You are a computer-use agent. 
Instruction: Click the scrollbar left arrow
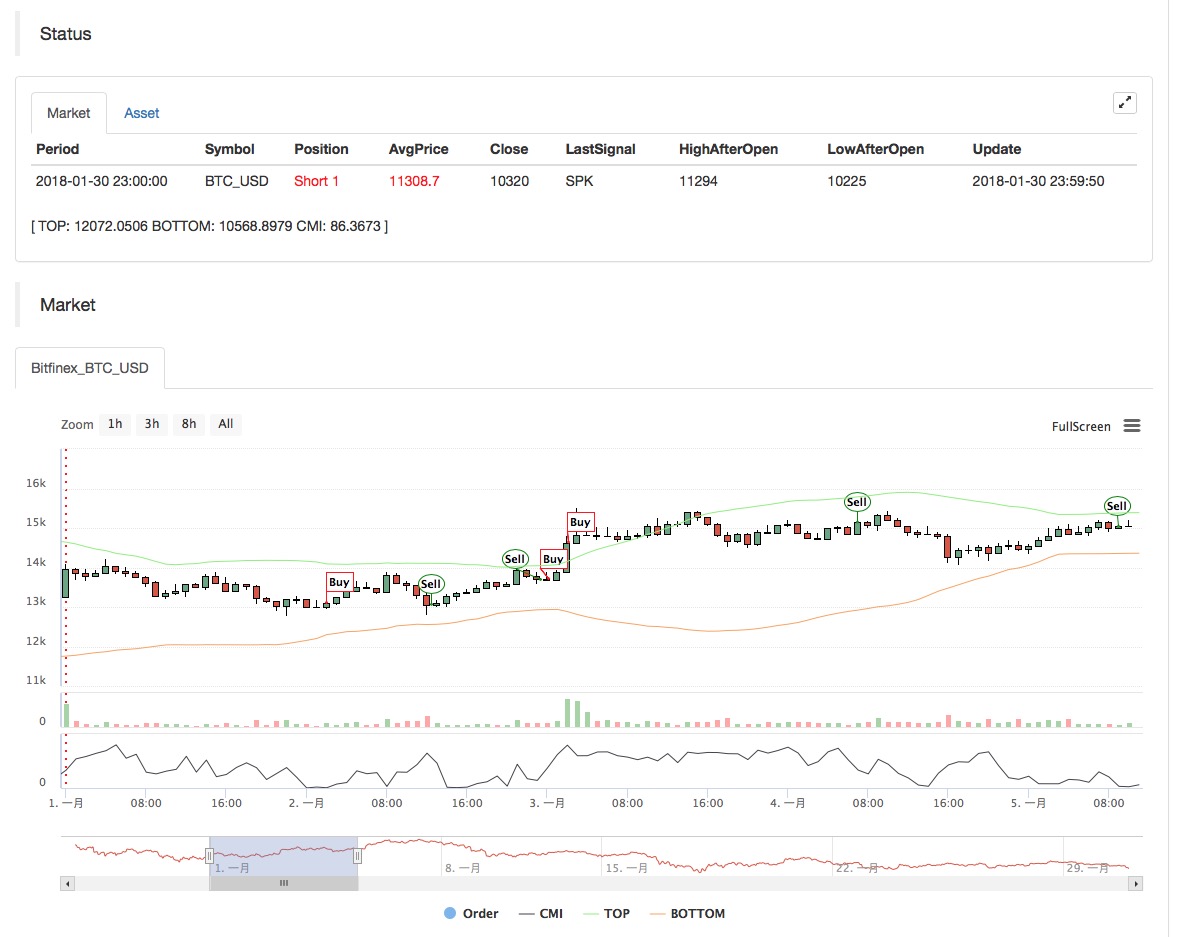pyautogui.click(x=68, y=884)
